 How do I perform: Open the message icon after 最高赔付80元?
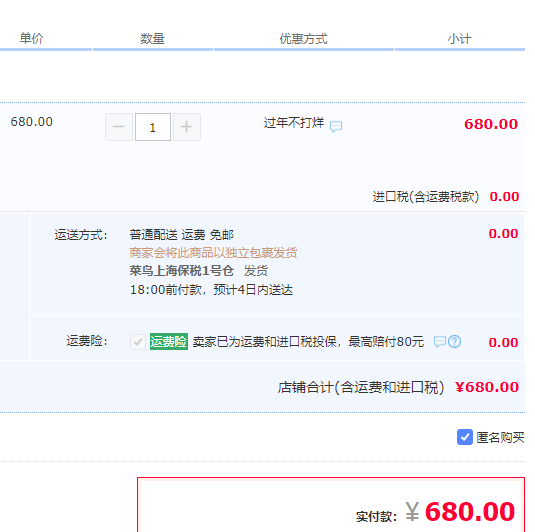[x=440, y=341]
